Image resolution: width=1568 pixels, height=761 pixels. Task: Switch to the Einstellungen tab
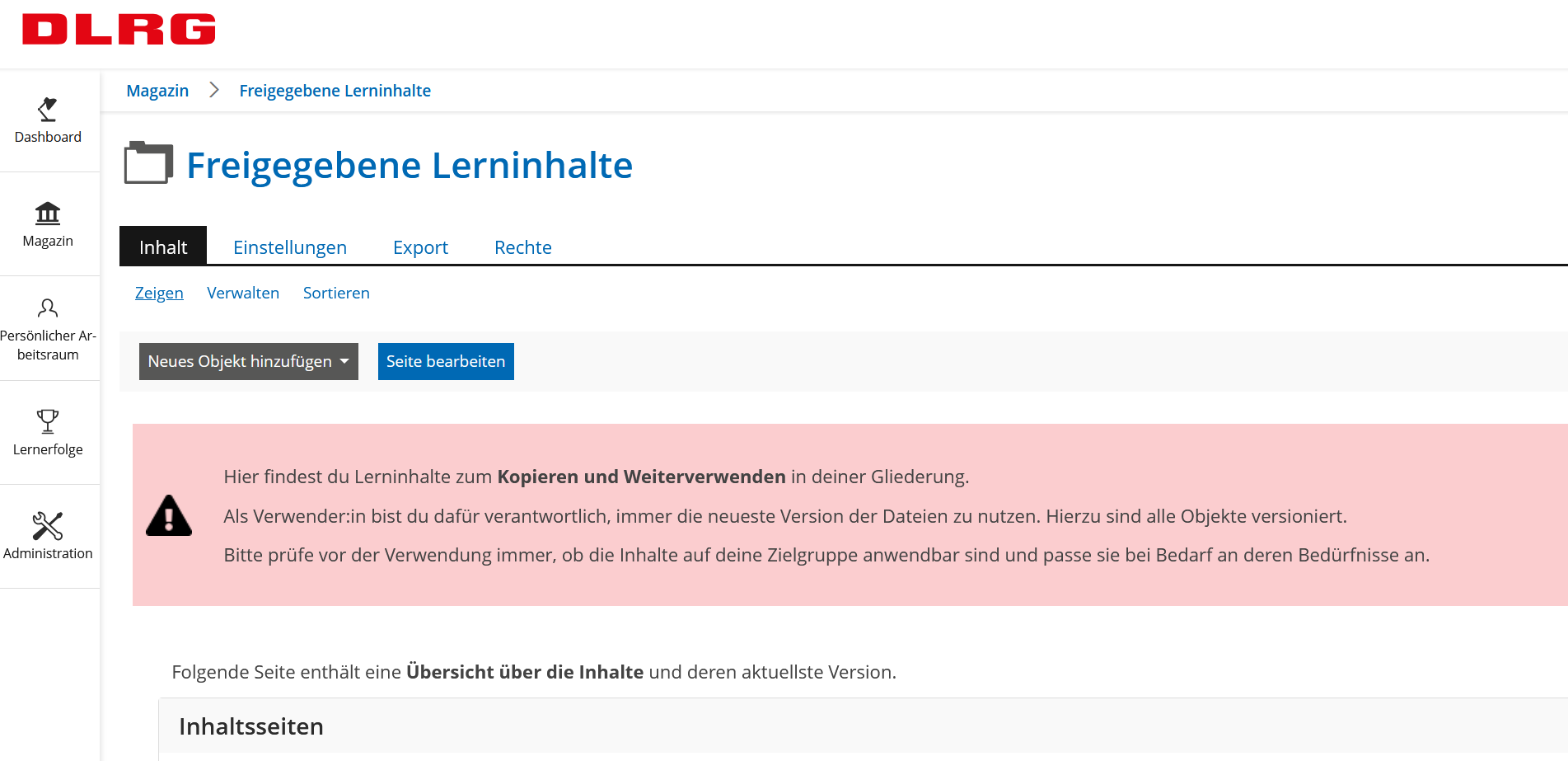click(x=289, y=247)
